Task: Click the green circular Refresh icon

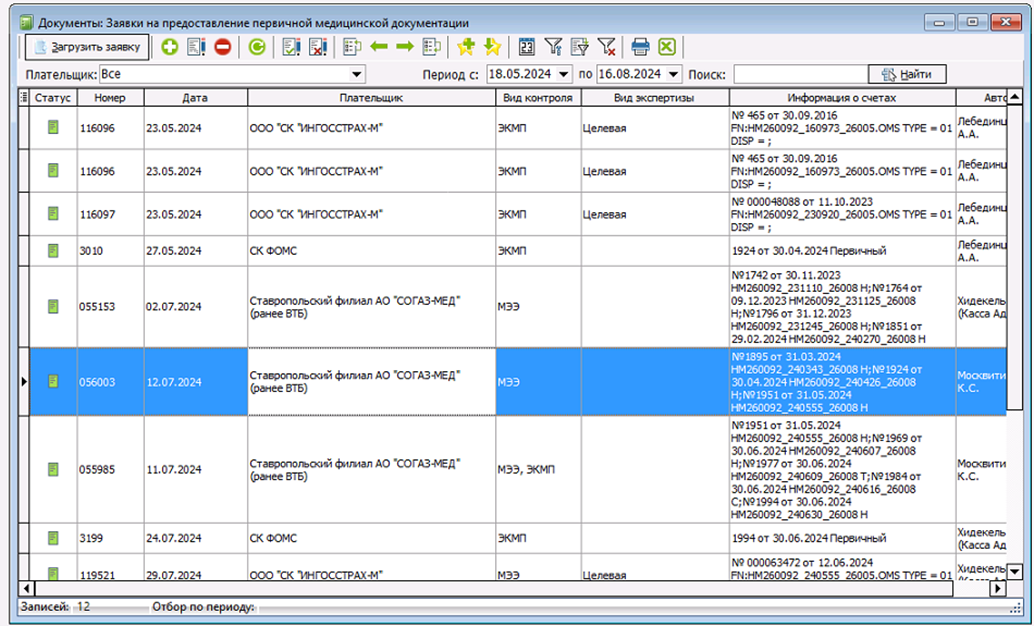Action: click(257, 47)
